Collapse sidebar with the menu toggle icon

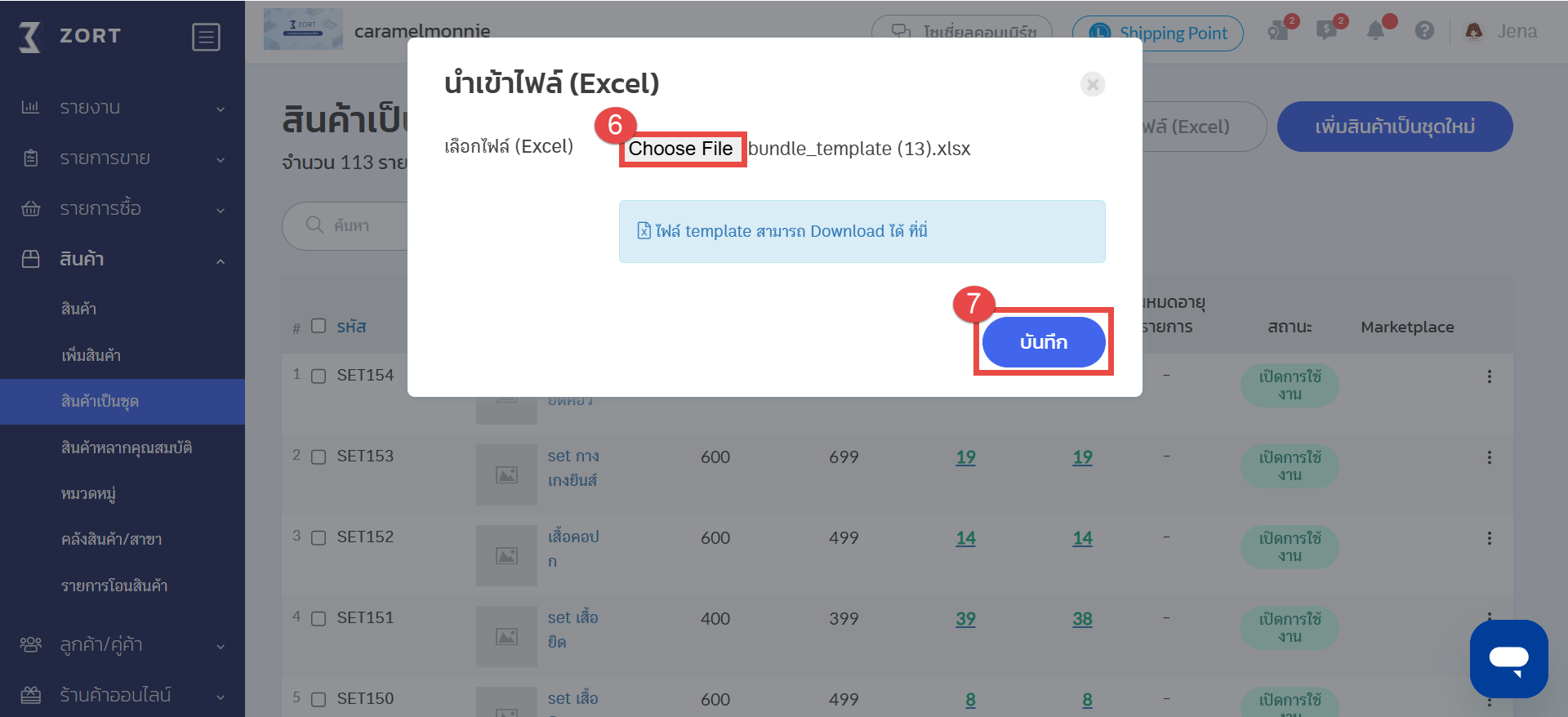coord(206,37)
